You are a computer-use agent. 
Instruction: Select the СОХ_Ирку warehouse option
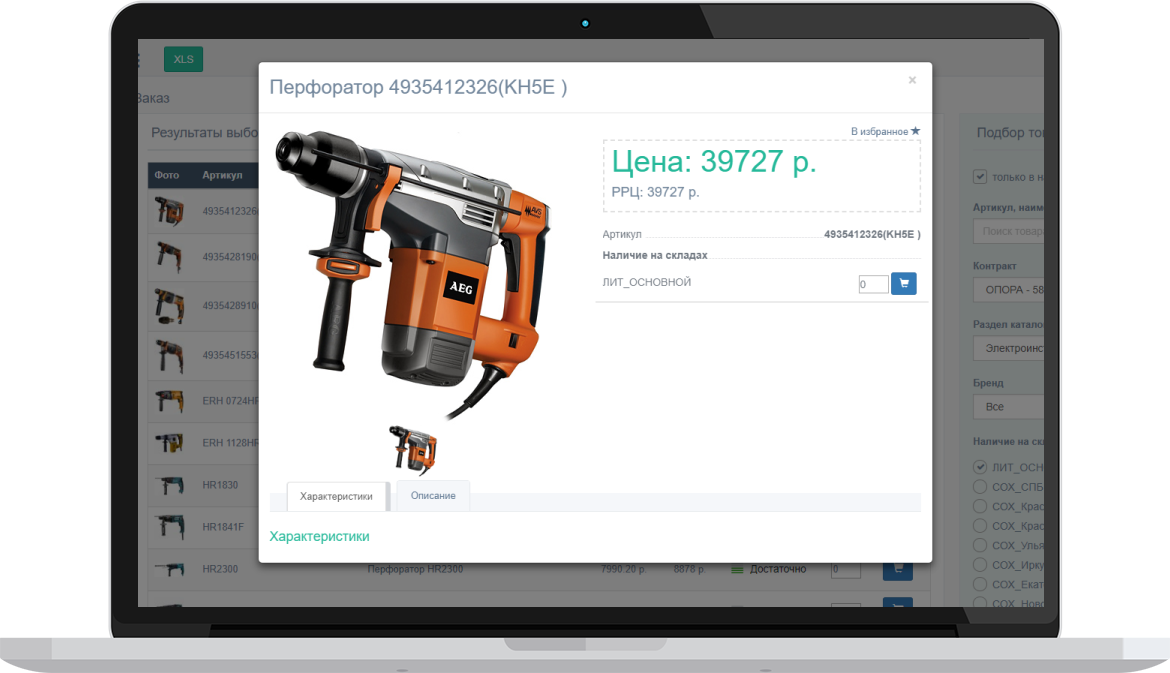tap(980, 565)
